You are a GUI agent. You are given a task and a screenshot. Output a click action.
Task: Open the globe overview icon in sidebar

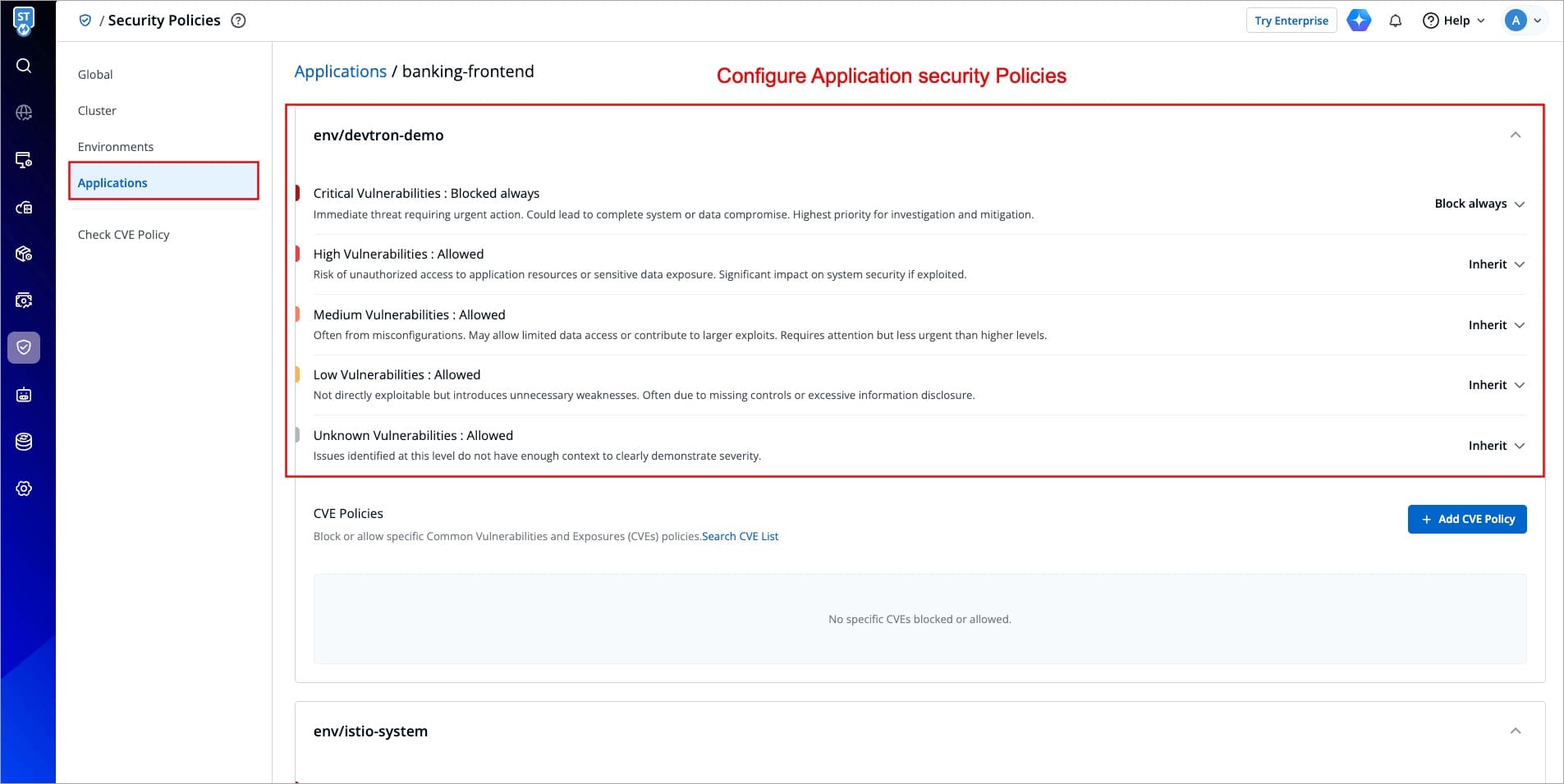24,112
